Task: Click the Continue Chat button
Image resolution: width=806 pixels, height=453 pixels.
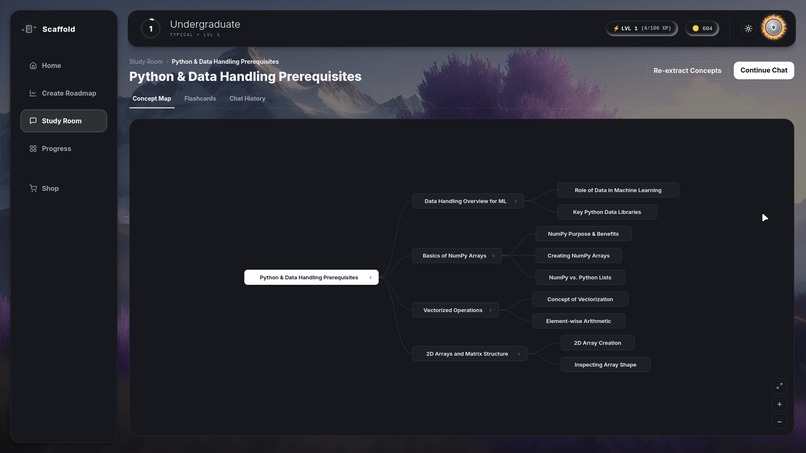Action: (764, 70)
